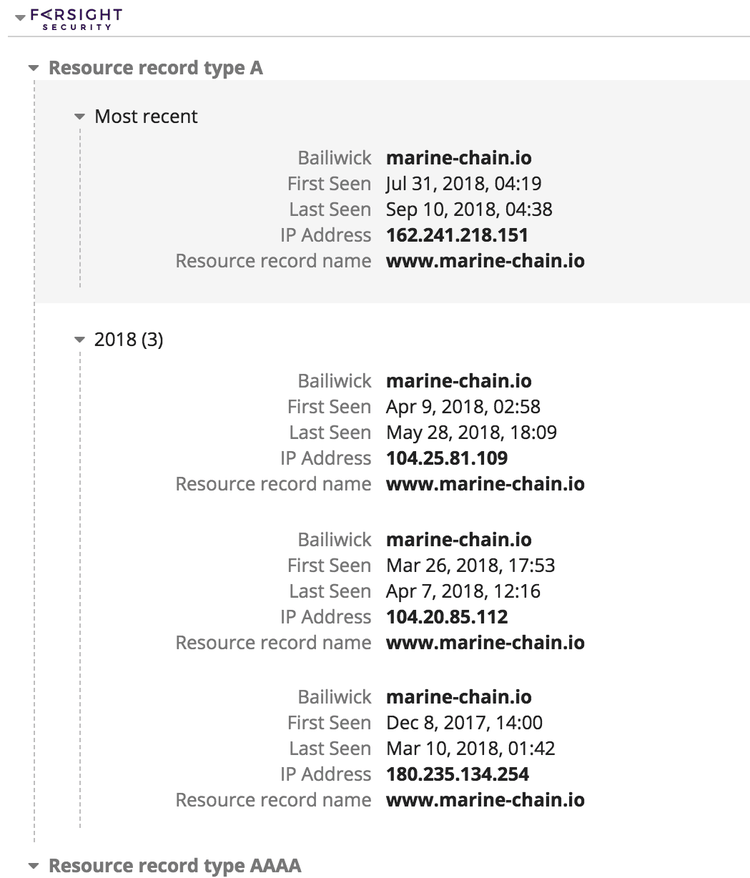The width and height of the screenshot is (750, 878).
Task: Click the Most recent bailiwick marine-chain.io
Action: tap(458, 158)
